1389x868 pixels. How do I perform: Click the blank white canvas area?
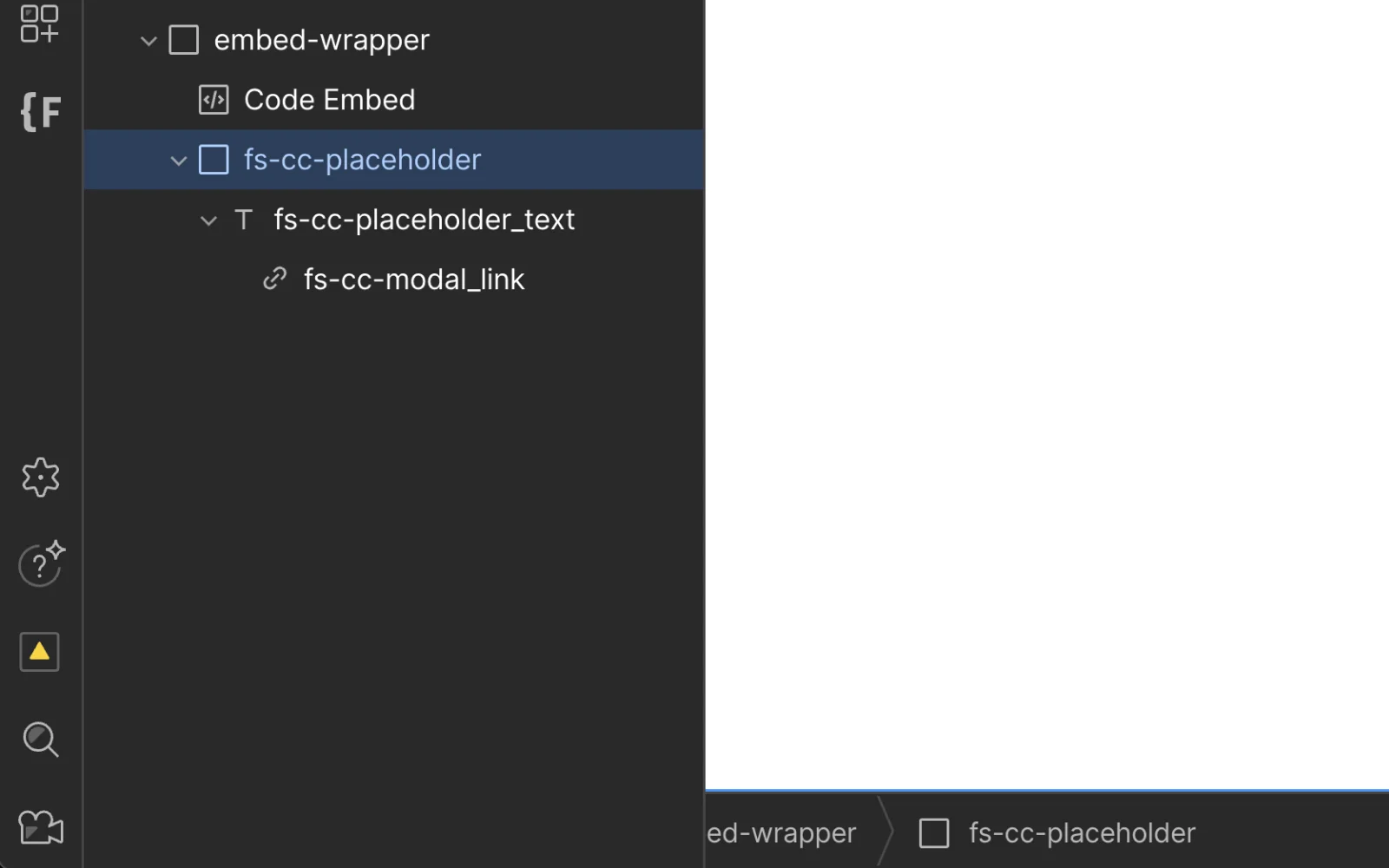point(1046,391)
